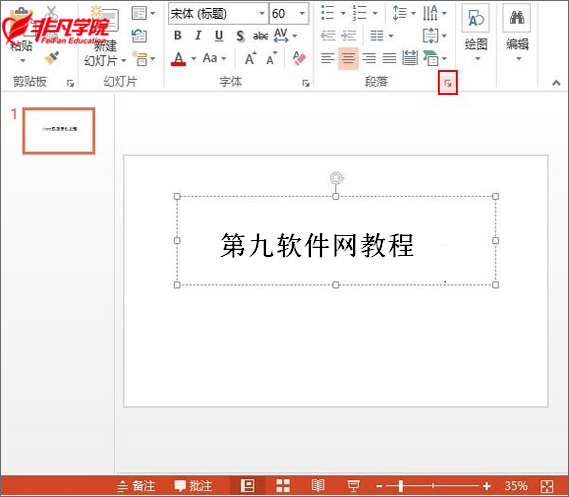This screenshot has width=569, height=497.
Task: Reset the slide layout
Action: [x=139, y=36]
